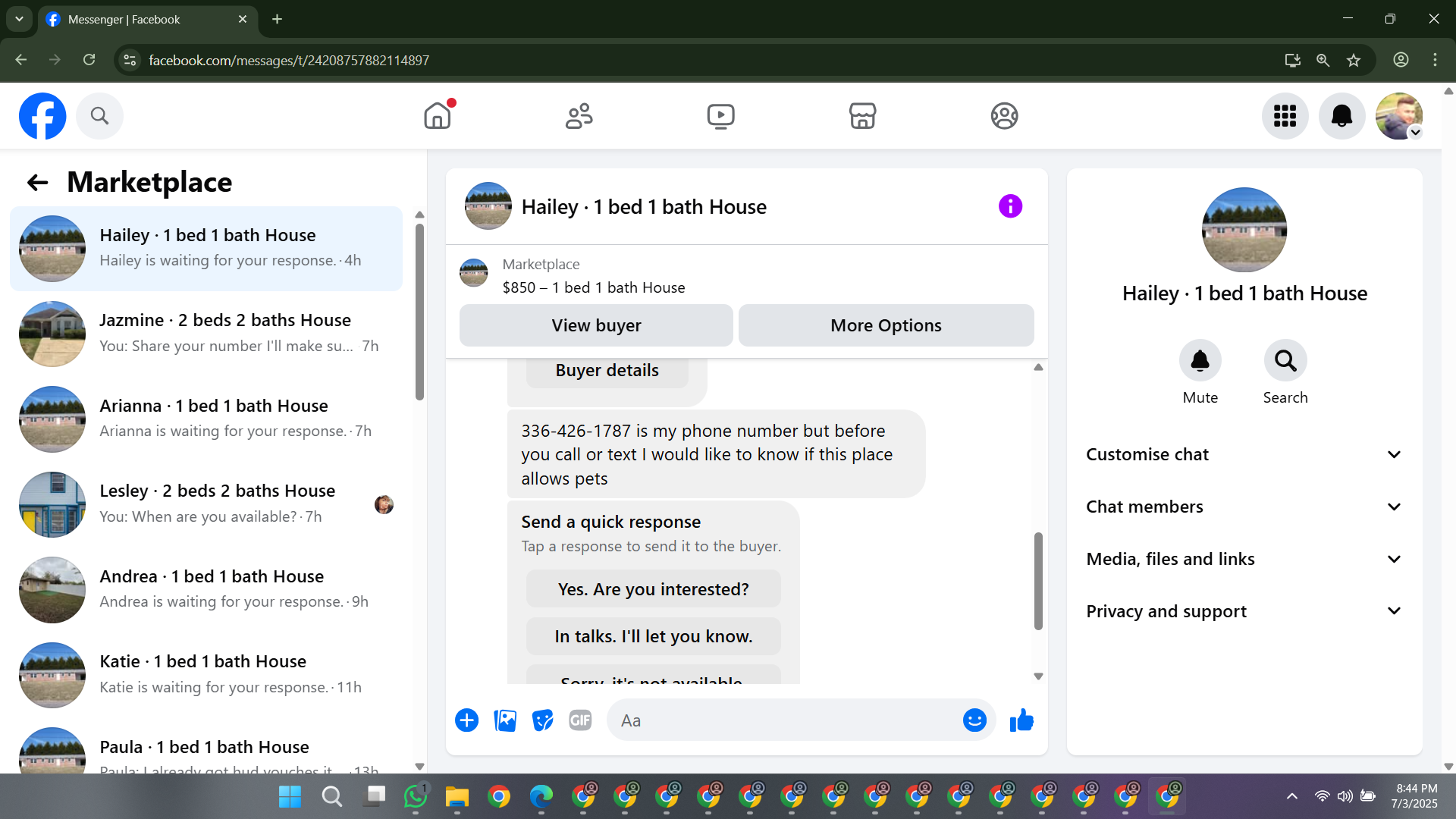
Task: Click the View buyer button
Action: click(596, 325)
